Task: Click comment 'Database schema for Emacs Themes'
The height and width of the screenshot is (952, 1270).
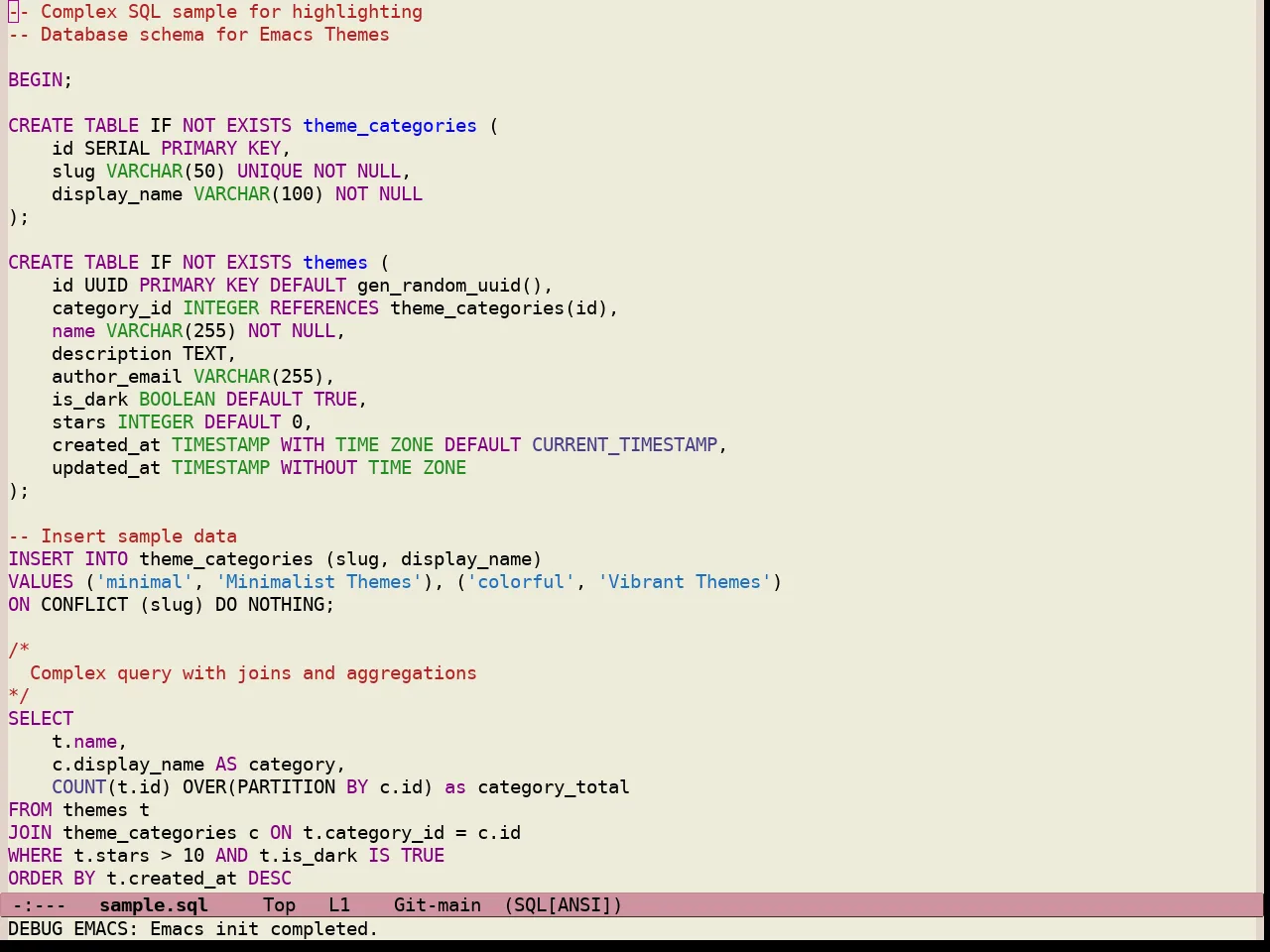Action: 215,34
